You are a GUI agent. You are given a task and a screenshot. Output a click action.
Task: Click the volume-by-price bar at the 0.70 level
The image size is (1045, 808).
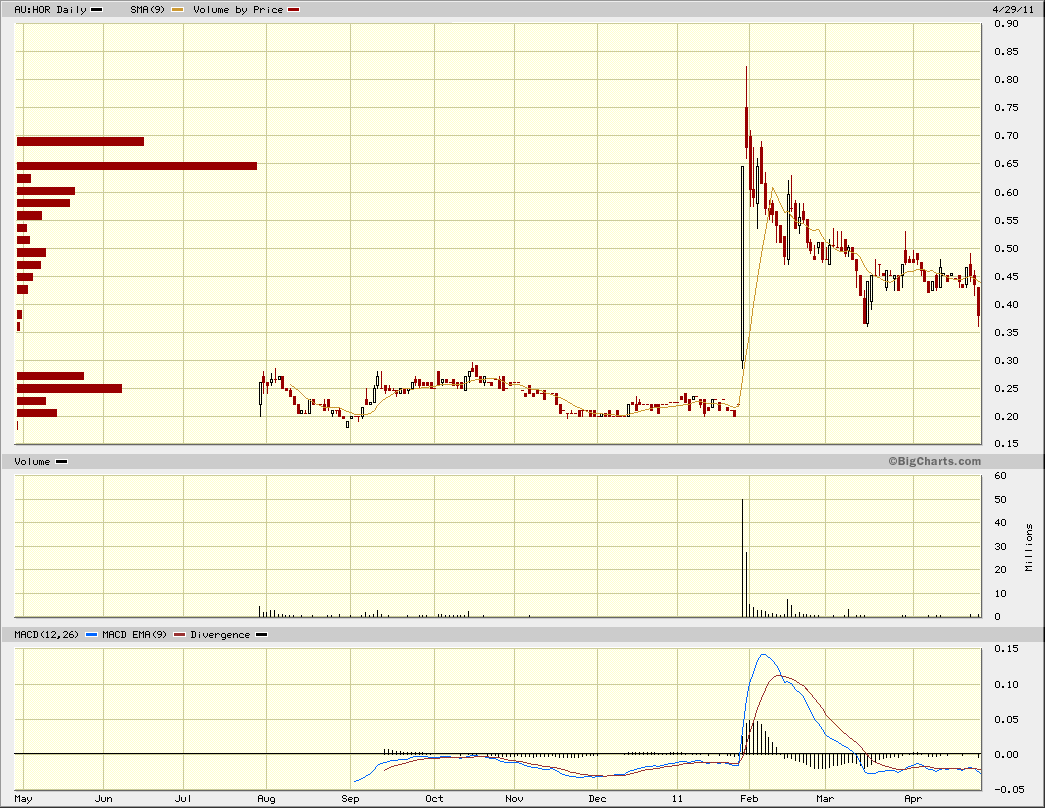[x=80, y=141]
